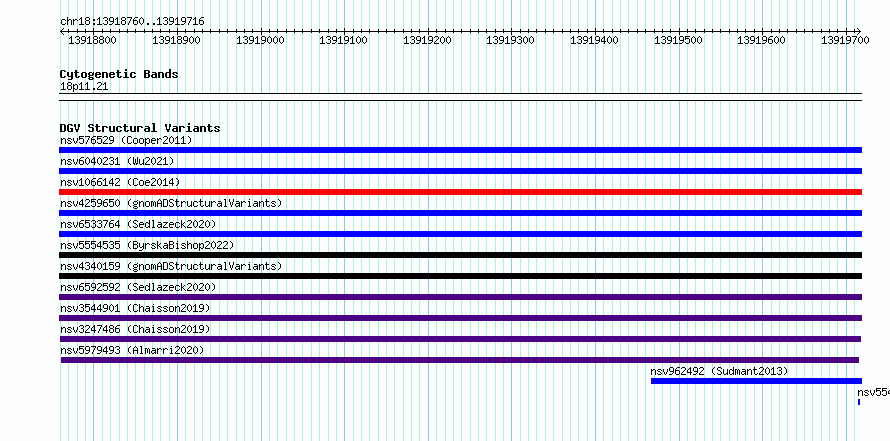
Task: Click the purple bar under nsv3544901
Action: click(460, 318)
